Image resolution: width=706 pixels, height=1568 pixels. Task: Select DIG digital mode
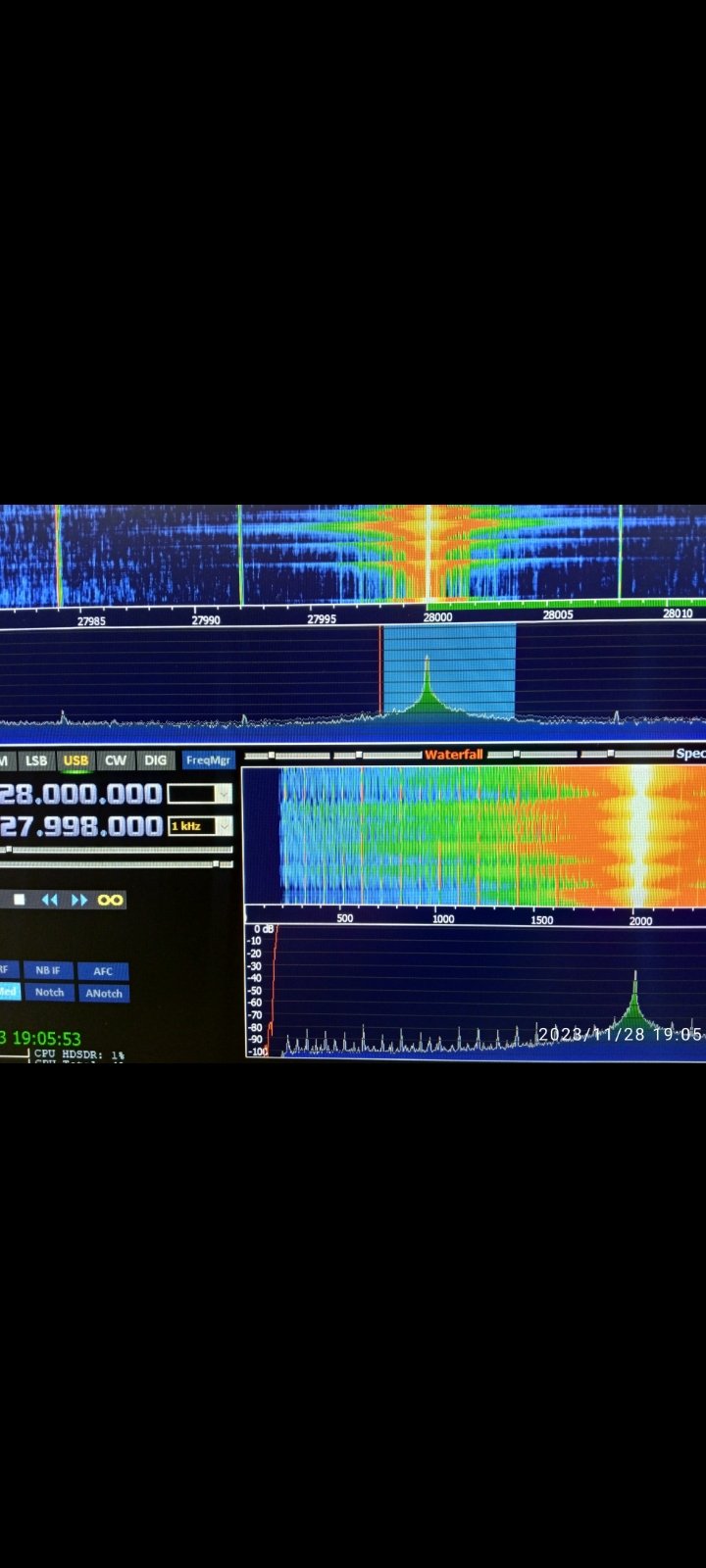[155, 760]
